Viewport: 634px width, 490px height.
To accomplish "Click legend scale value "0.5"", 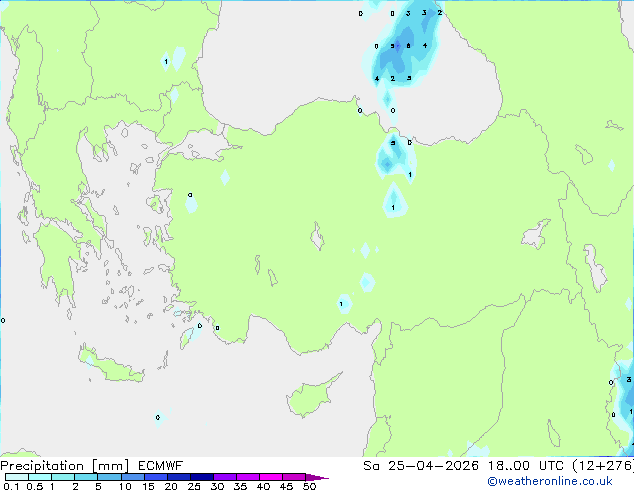I will tap(34, 486).
